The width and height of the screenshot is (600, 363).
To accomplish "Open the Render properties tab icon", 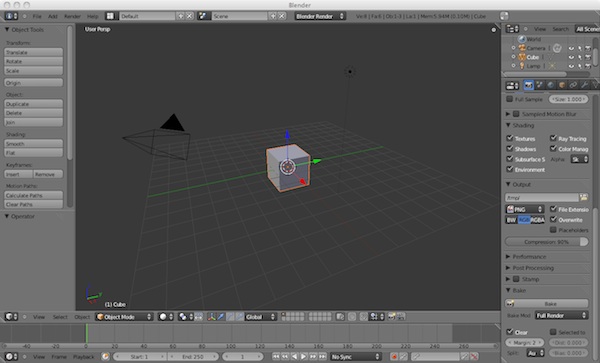I will [528, 85].
